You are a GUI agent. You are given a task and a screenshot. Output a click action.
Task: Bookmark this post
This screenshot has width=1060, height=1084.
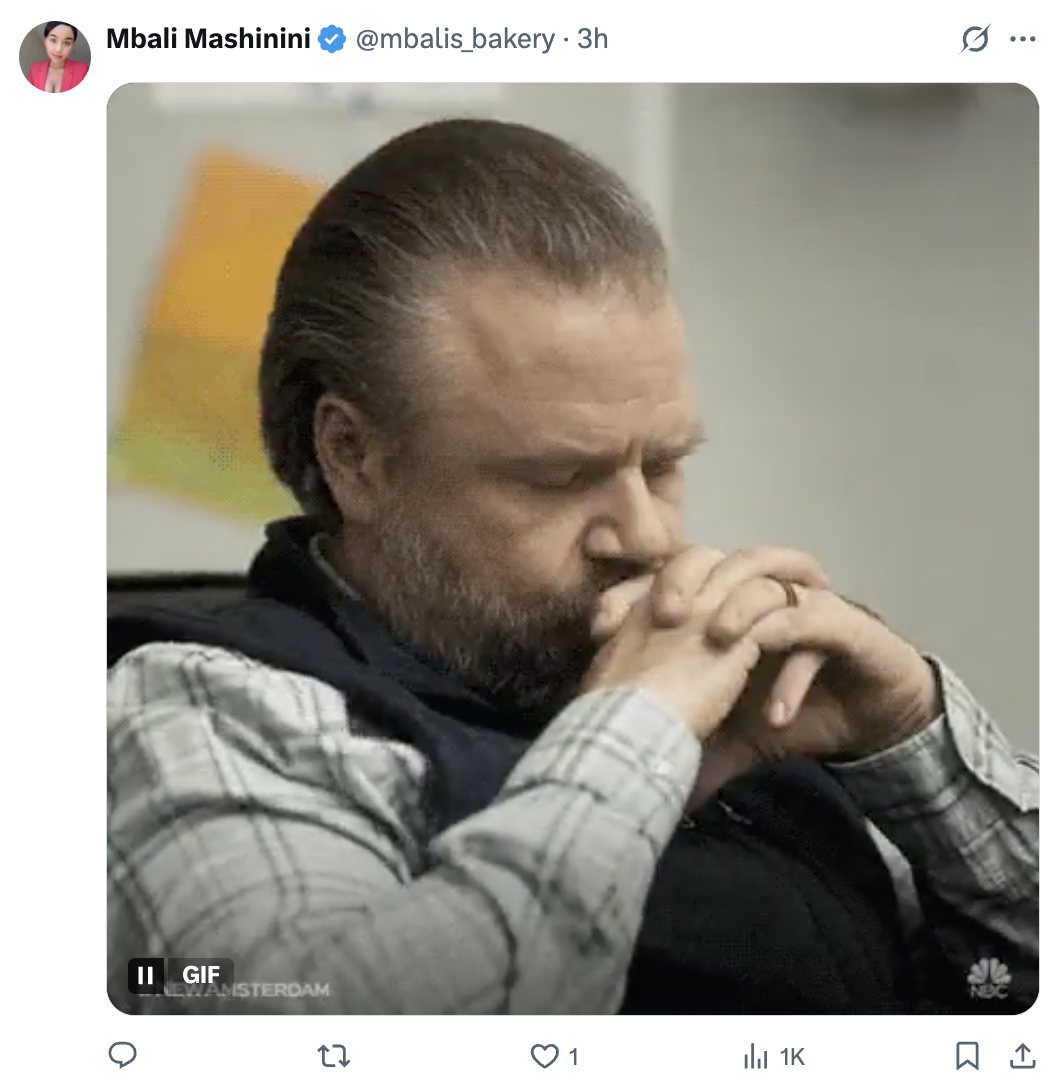(x=967, y=1056)
